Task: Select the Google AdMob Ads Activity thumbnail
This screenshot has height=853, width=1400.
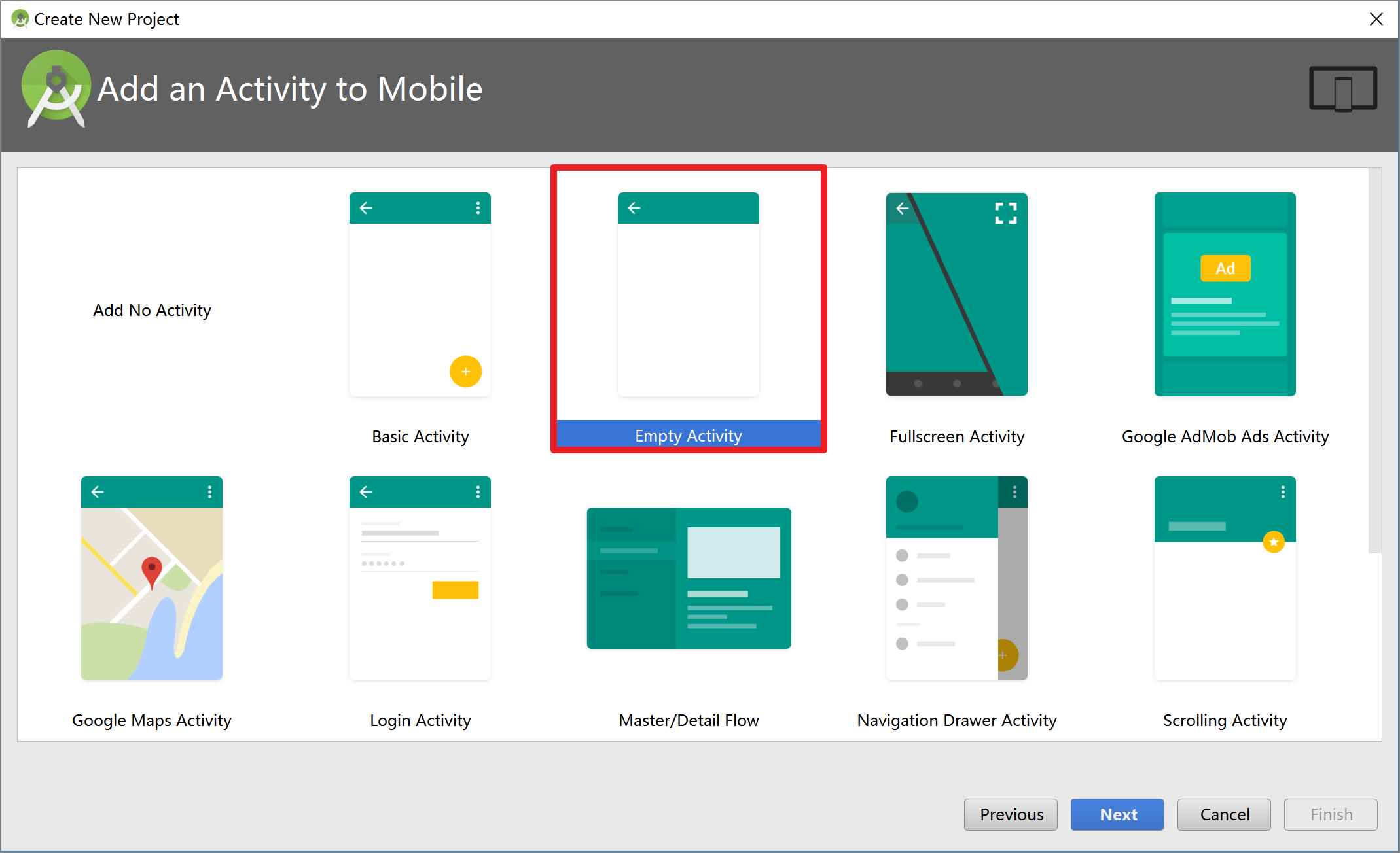Action: click(x=1225, y=294)
